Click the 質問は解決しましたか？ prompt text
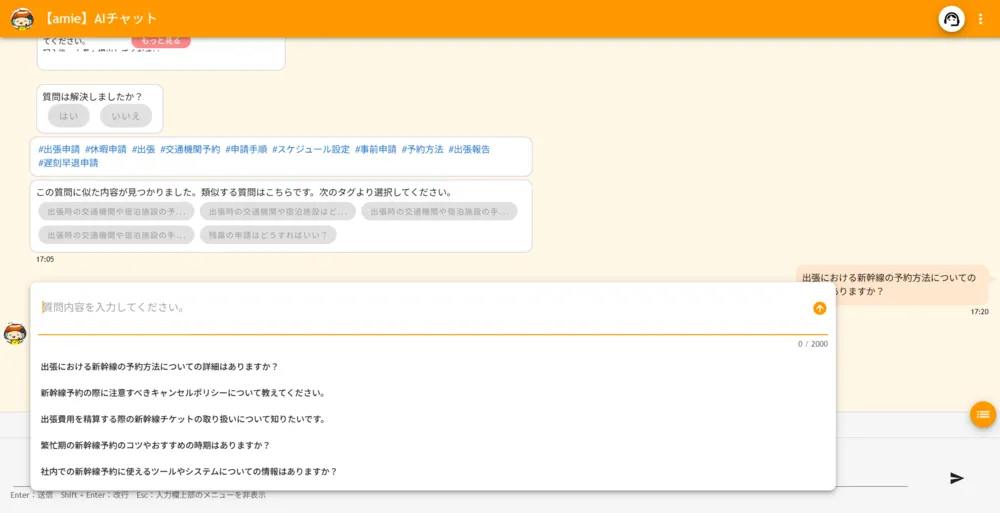1000x513 pixels. pyautogui.click(x=92, y=97)
